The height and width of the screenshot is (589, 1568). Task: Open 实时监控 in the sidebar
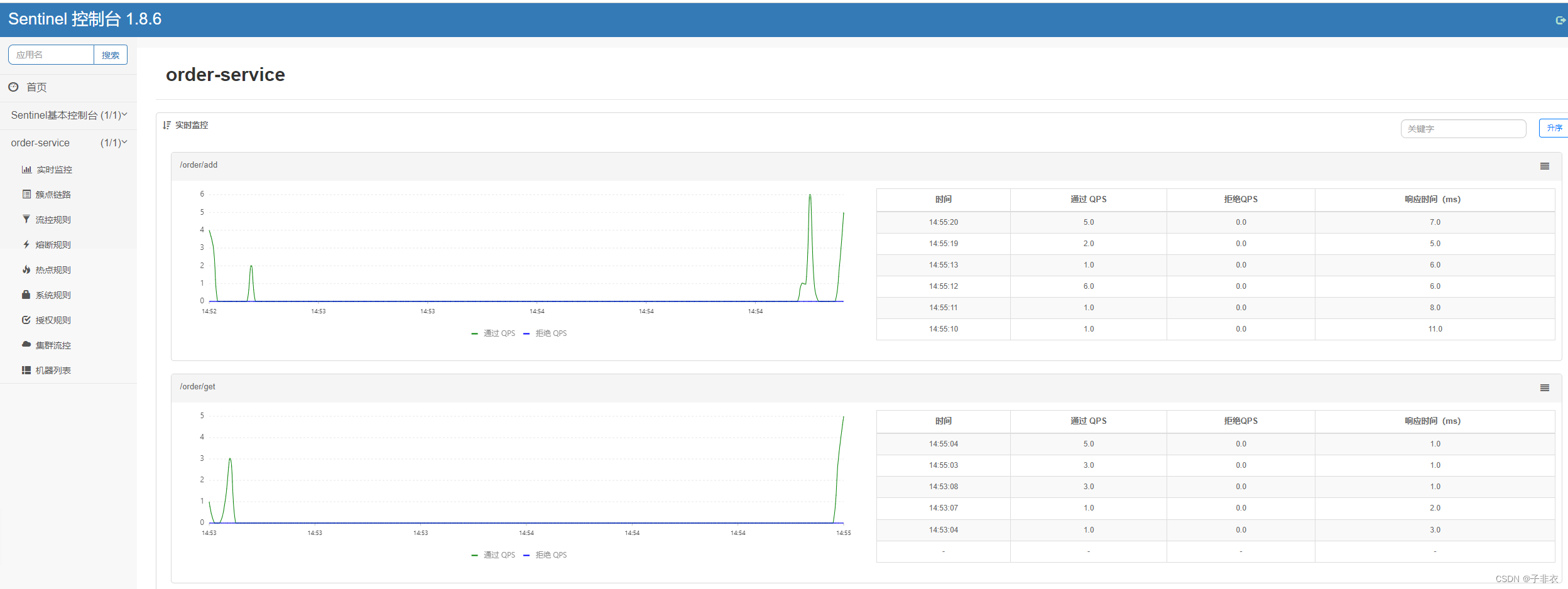[x=54, y=170]
